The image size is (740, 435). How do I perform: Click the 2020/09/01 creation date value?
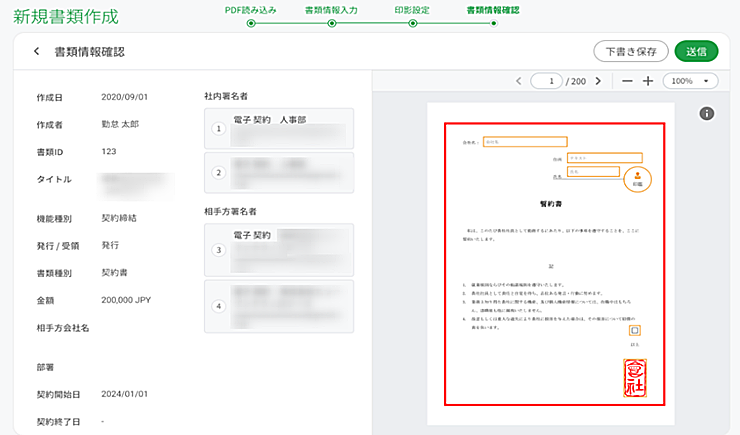tap(124, 97)
